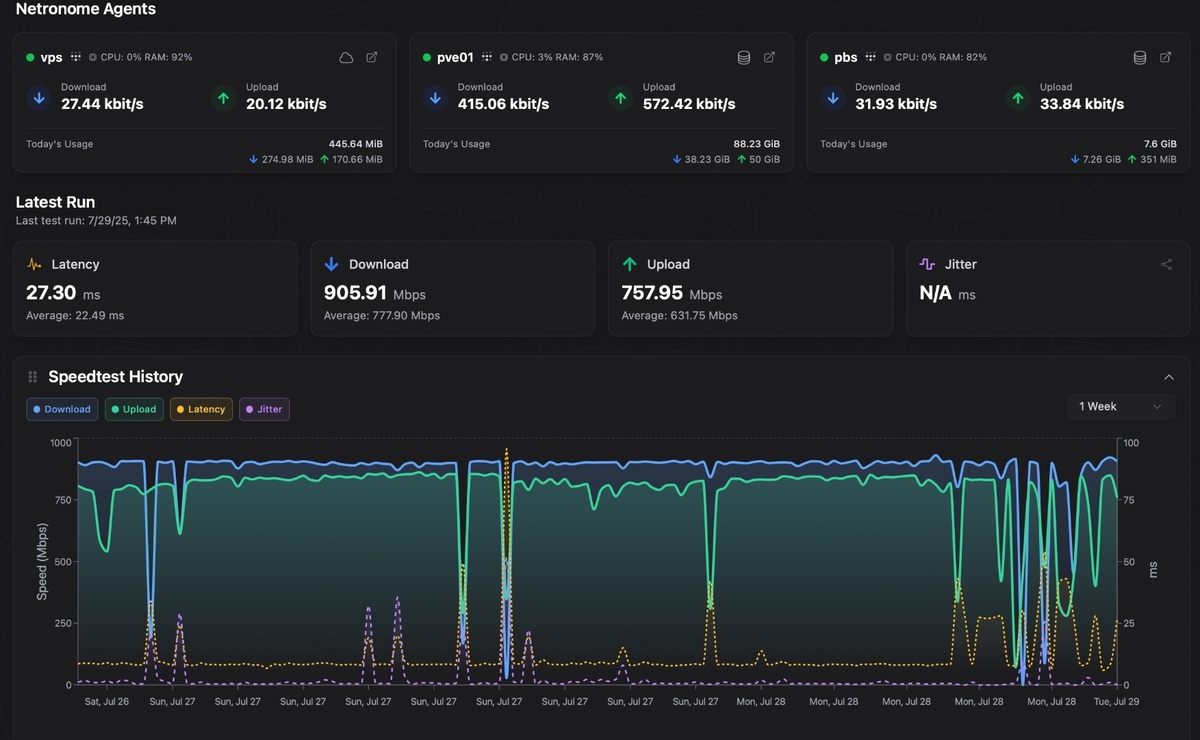This screenshot has height=740, width=1200.
Task: Click the Netronome Agents heading
Action: tap(86, 9)
